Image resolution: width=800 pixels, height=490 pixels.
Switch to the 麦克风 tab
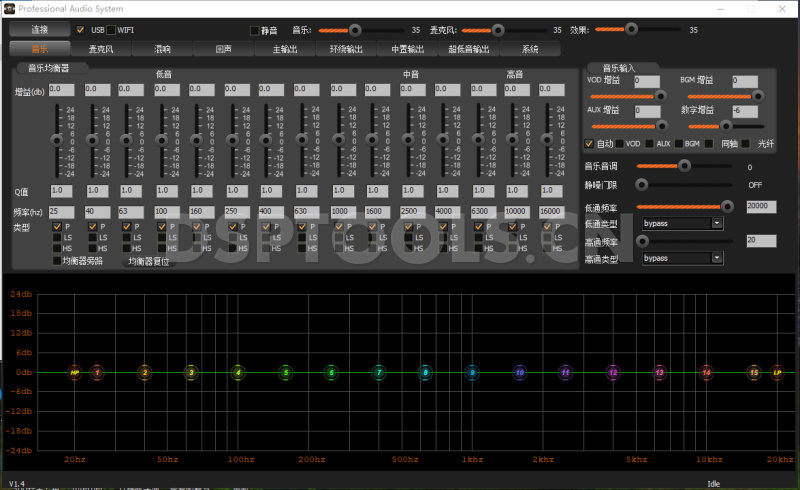click(x=100, y=48)
